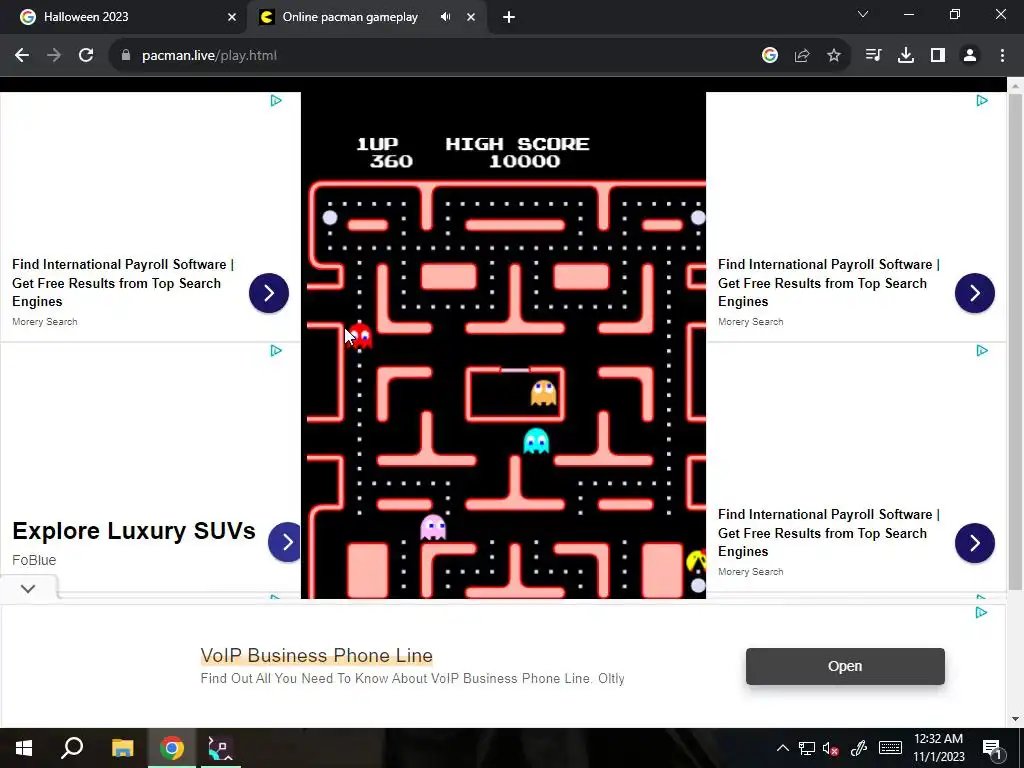Viewport: 1024px width, 768px height.
Task: Mute the Online pacman gameplay tab audio
Action: point(445,17)
